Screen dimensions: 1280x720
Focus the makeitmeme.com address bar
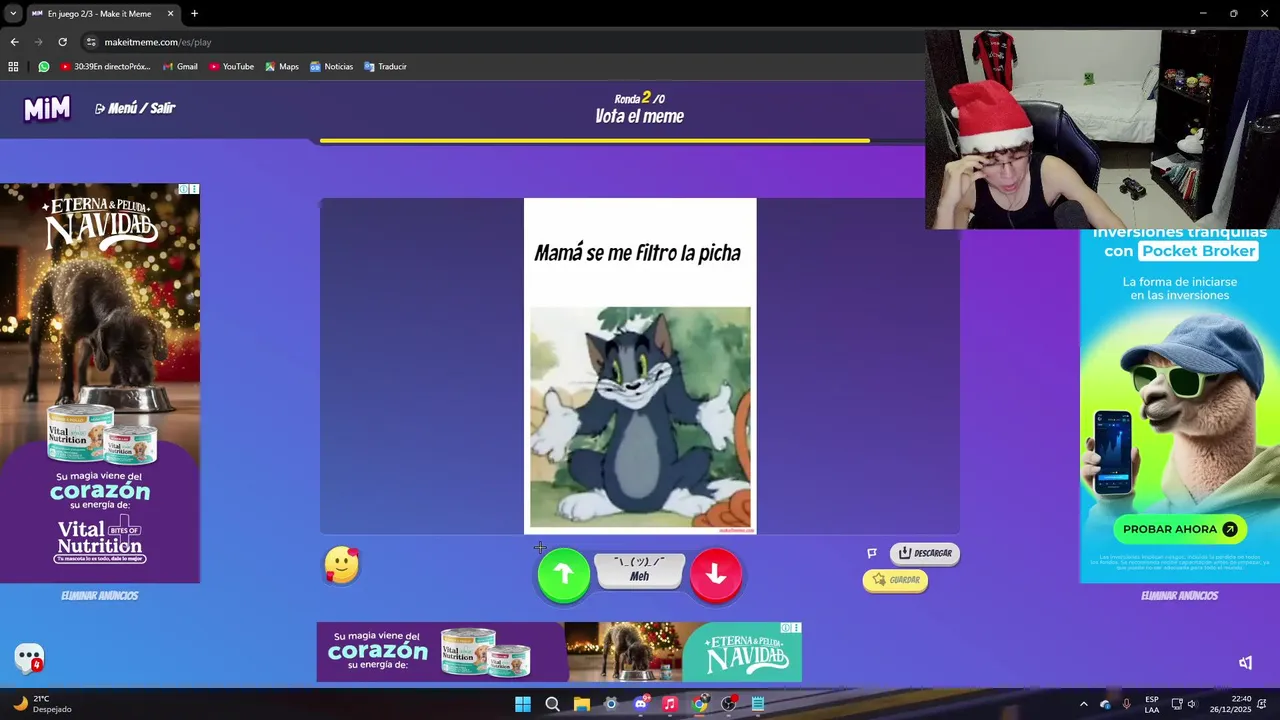pos(500,42)
